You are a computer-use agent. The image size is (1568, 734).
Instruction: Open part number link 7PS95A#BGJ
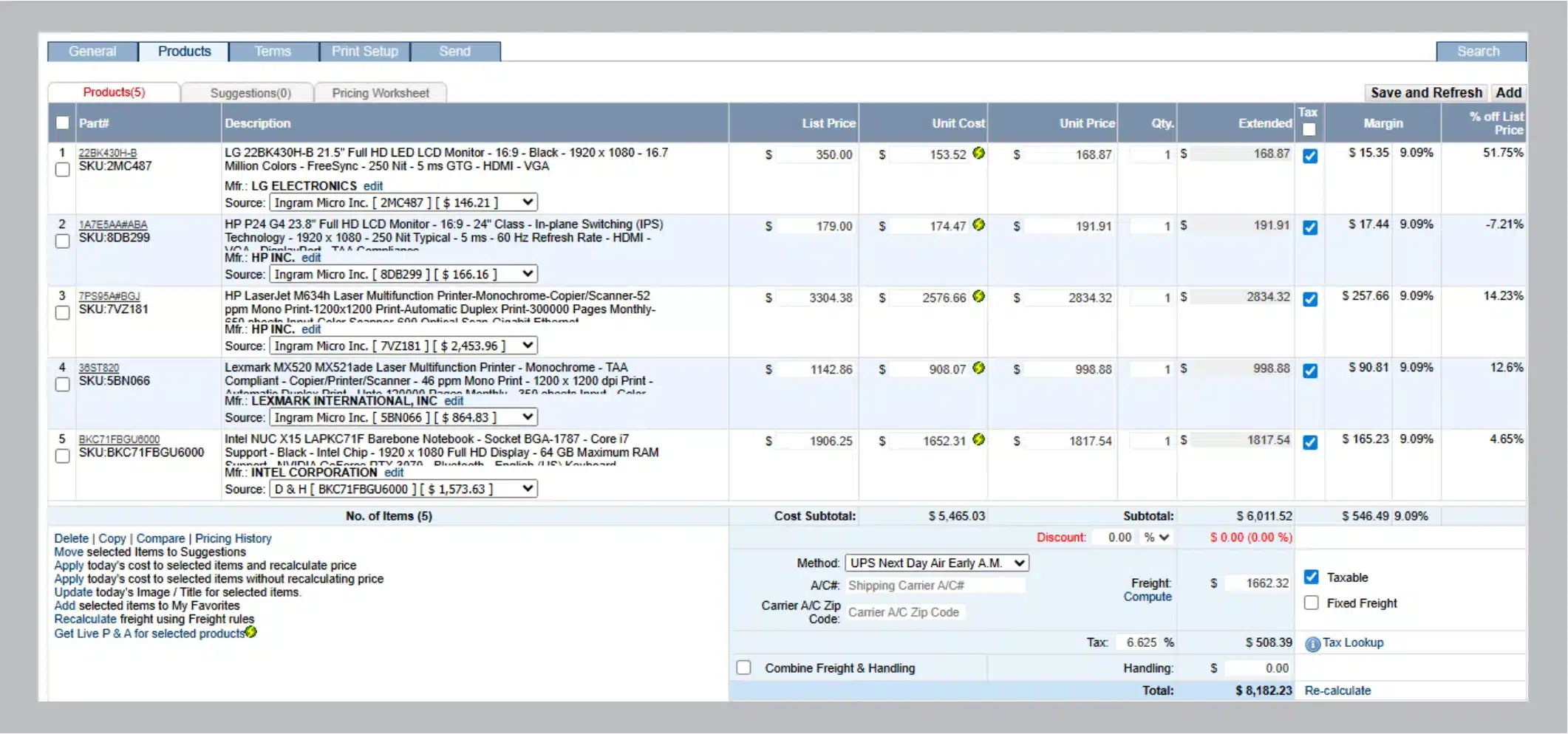[x=109, y=296]
